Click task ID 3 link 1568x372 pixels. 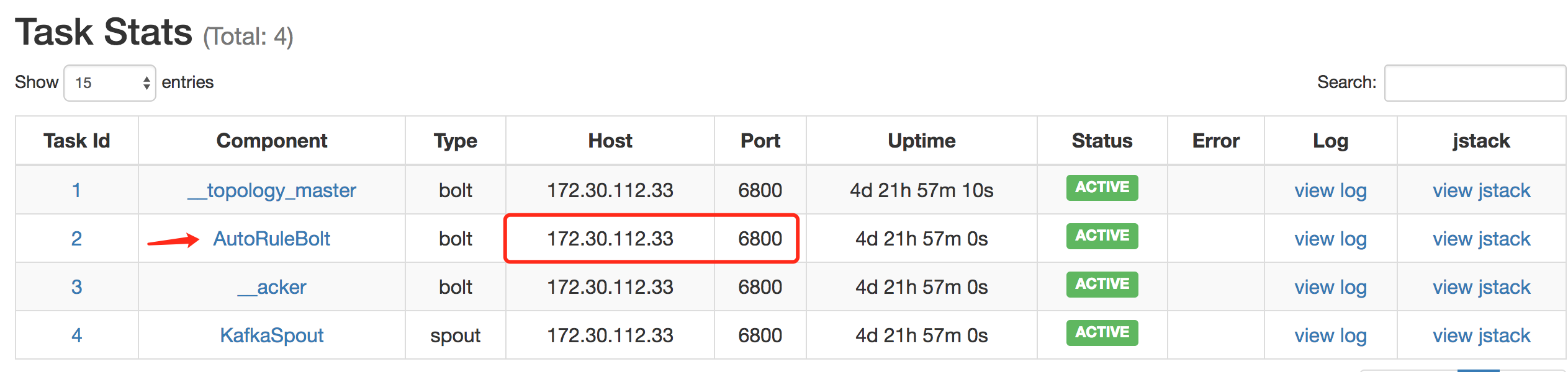click(x=76, y=287)
